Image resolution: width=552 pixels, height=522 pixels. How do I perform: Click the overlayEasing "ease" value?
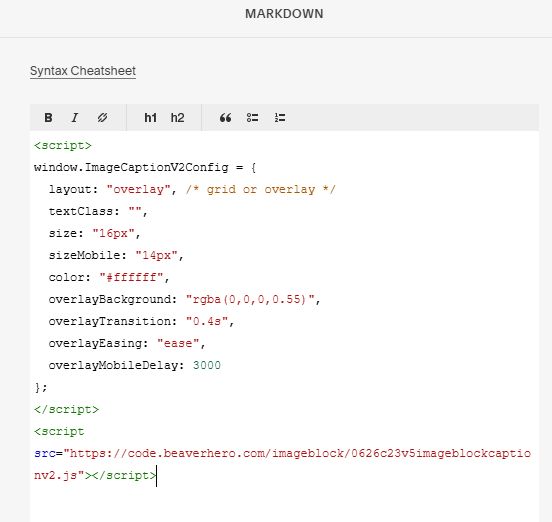click(178, 343)
